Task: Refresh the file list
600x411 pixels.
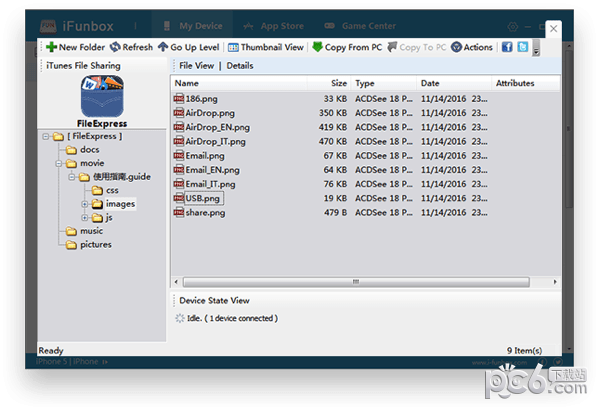Action: tap(131, 47)
